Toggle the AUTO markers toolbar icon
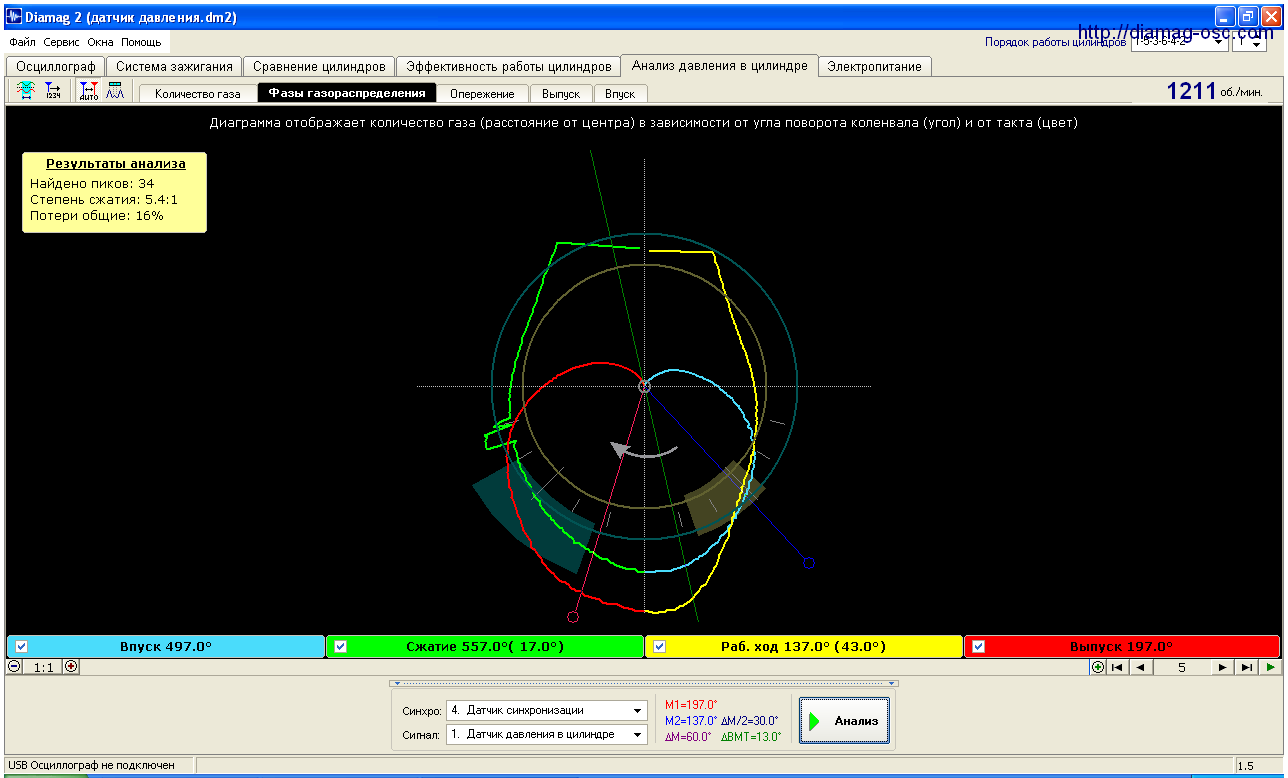Viewport: 1288px width, 778px height. click(x=89, y=91)
